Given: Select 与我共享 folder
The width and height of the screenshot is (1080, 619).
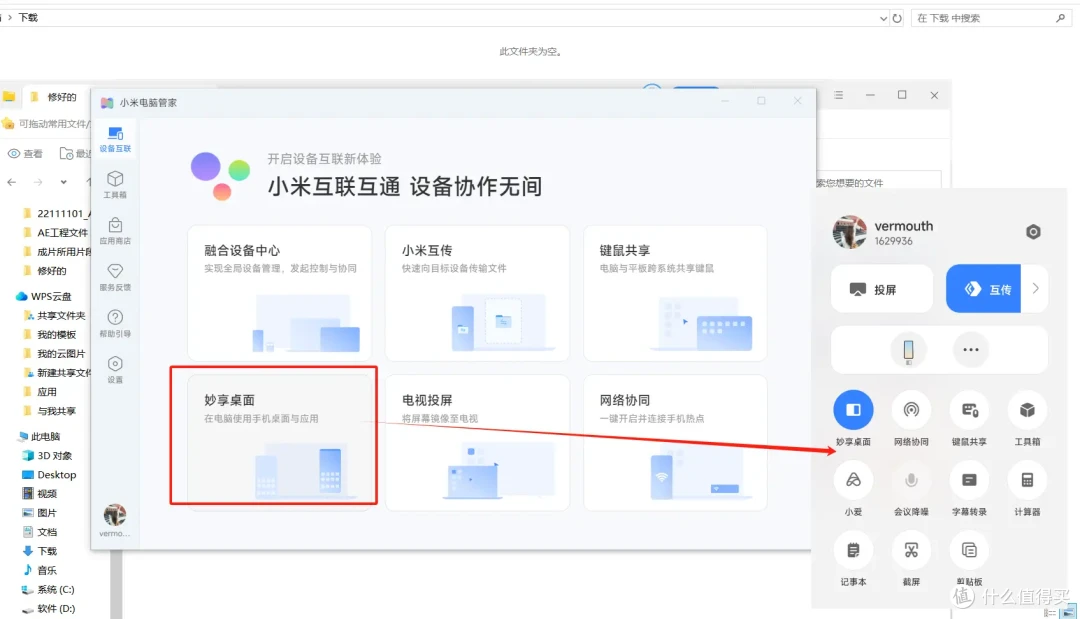Looking at the screenshot, I should (50, 411).
